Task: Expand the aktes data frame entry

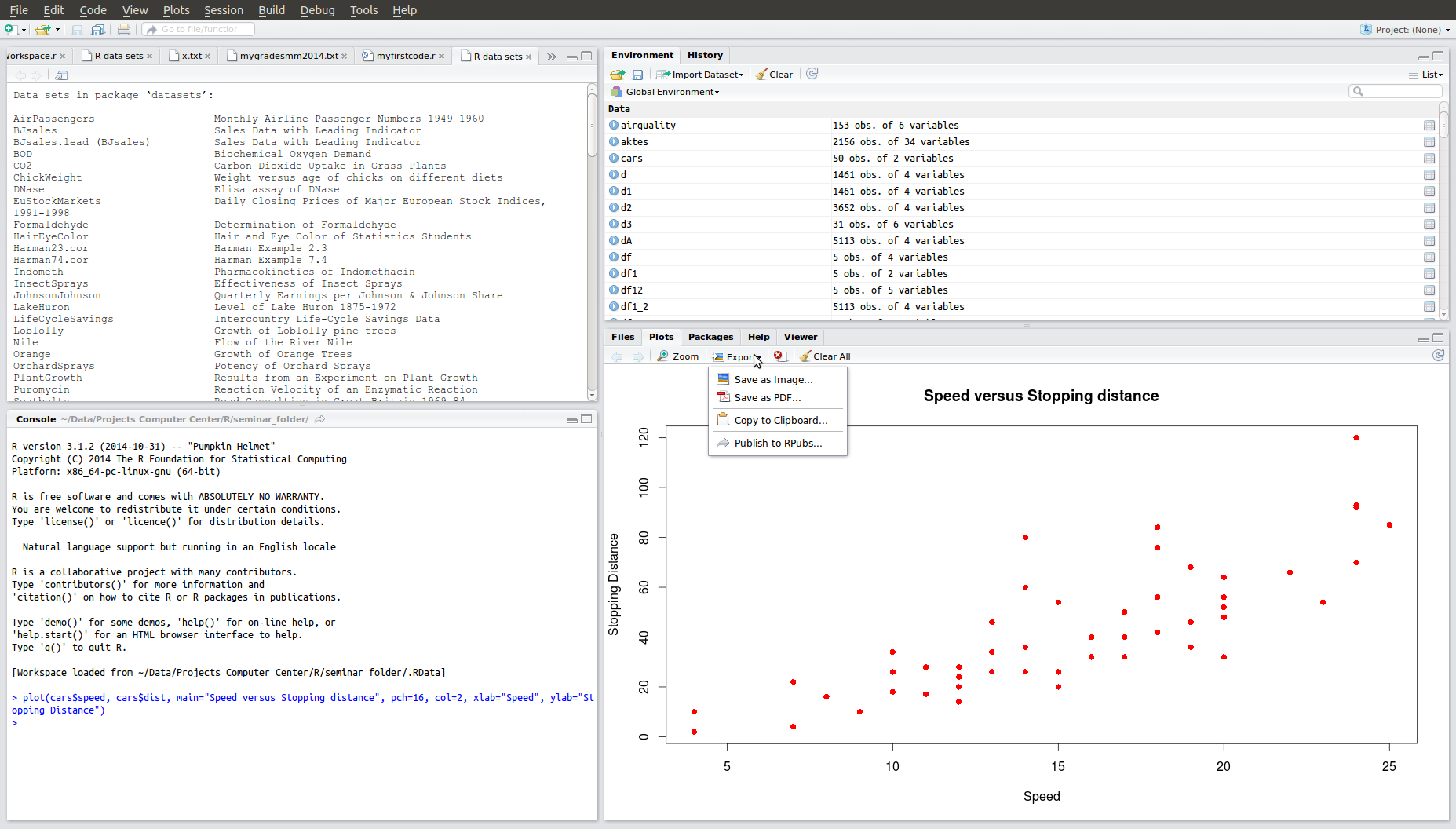Action: (614, 142)
